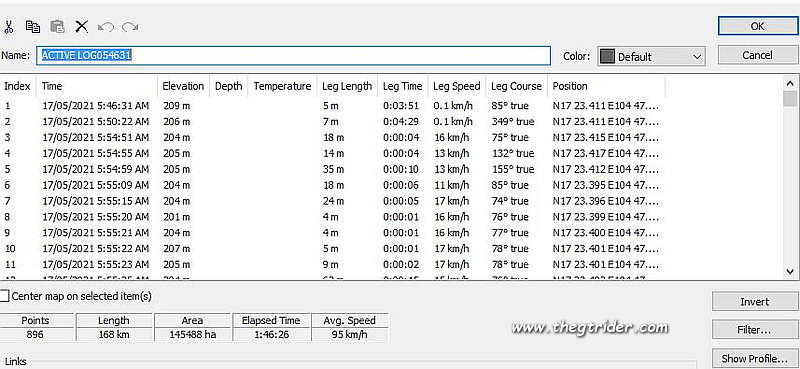800x369 pixels.
Task: Click the Cut scissors icon
Action: click(x=9, y=27)
